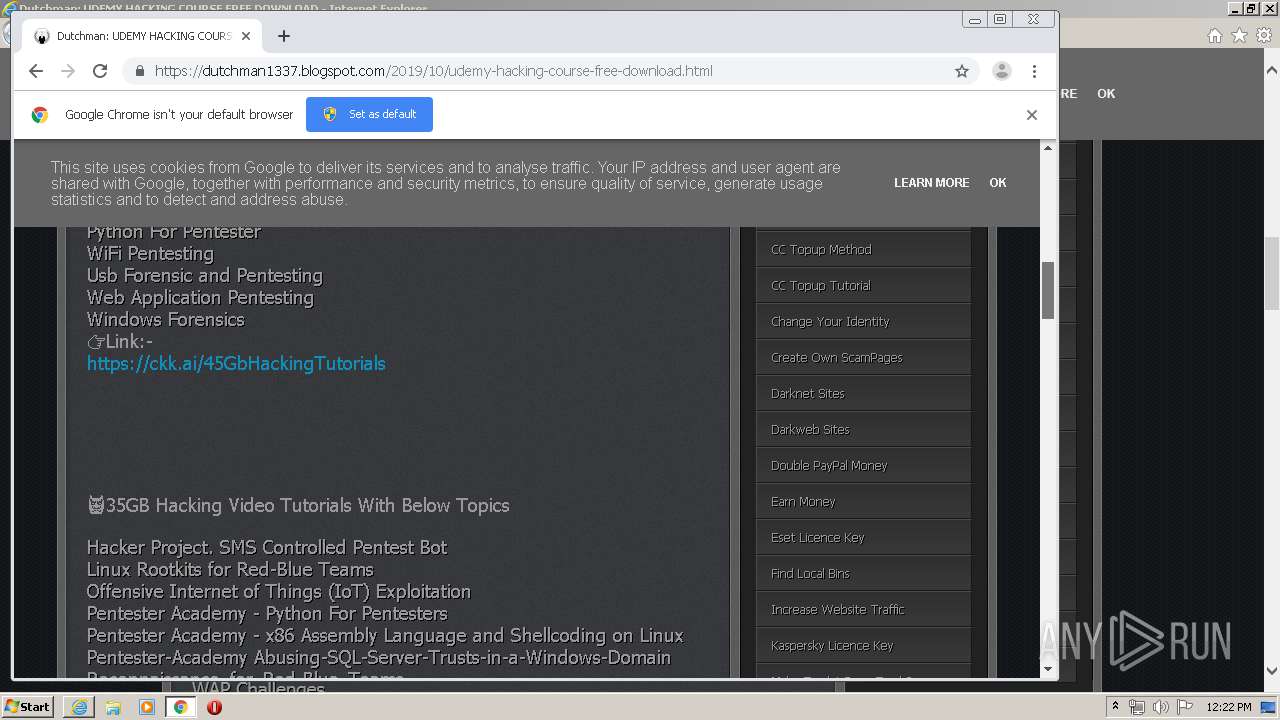This screenshot has width=1280, height=720.
Task: Click 'Pentester Academy - Python For Pentesters' text
Action: click(267, 613)
